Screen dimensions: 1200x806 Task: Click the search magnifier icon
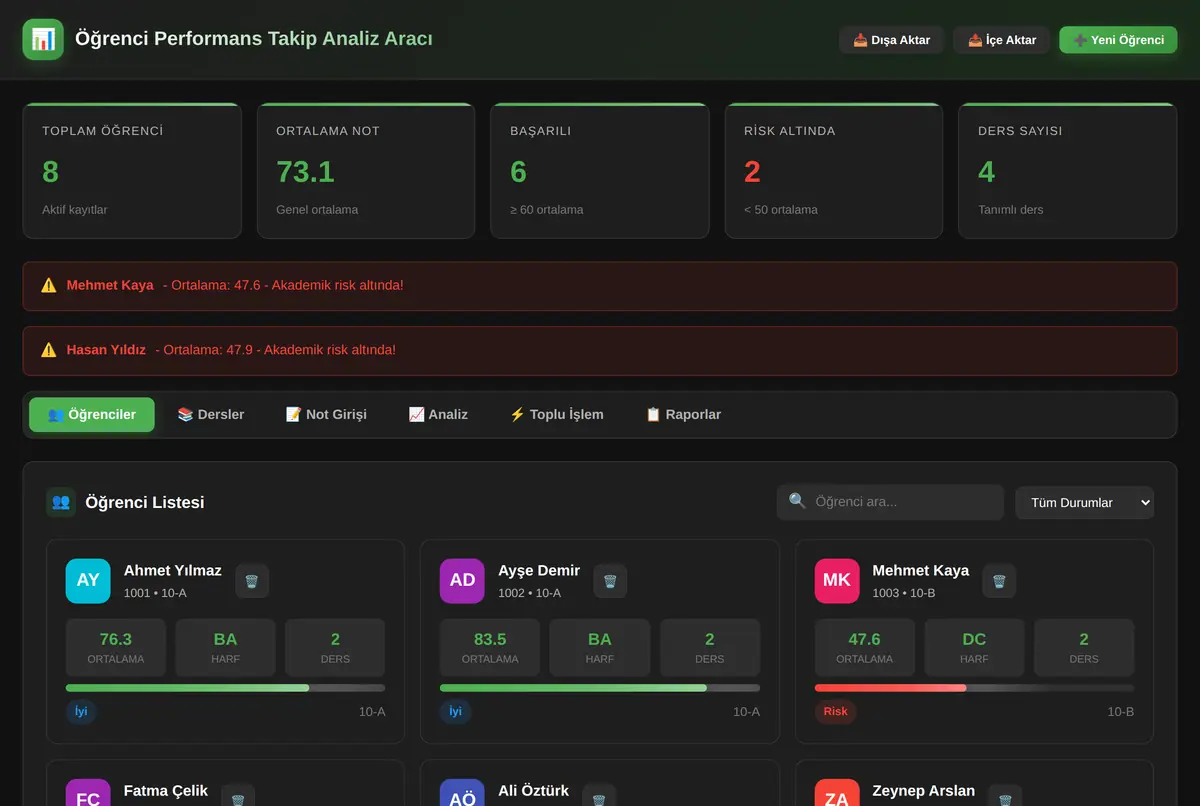pos(797,501)
